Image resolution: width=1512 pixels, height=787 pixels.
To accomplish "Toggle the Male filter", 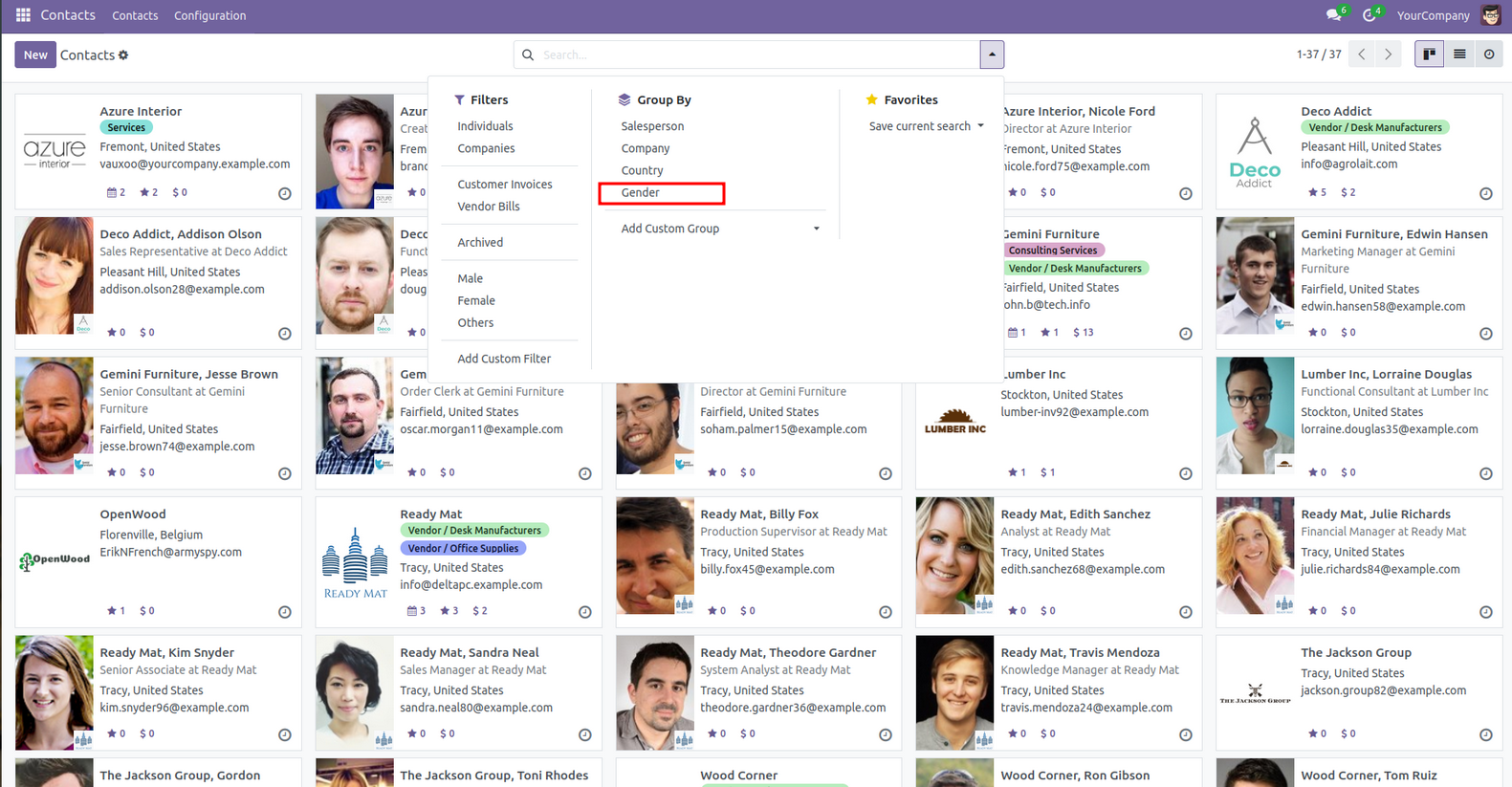I will 470,278.
